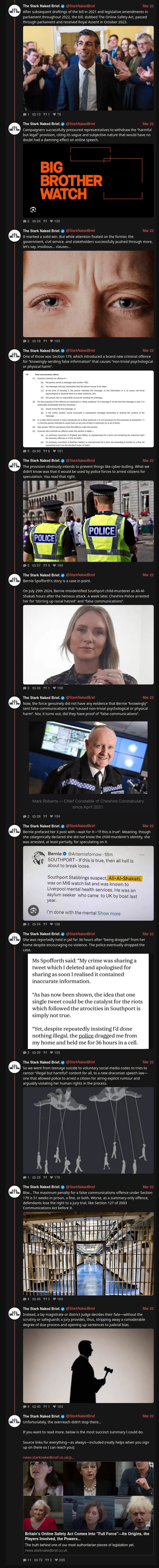Screen dimensions: 159x1568
Task: Click the heart icon under the Section 179 document tweet
Action: [x=54, y=452]
